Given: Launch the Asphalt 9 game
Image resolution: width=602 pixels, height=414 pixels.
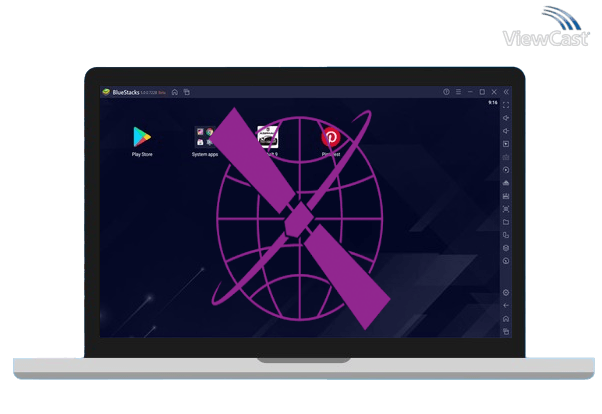Looking at the screenshot, I should [x=268, y=137].
